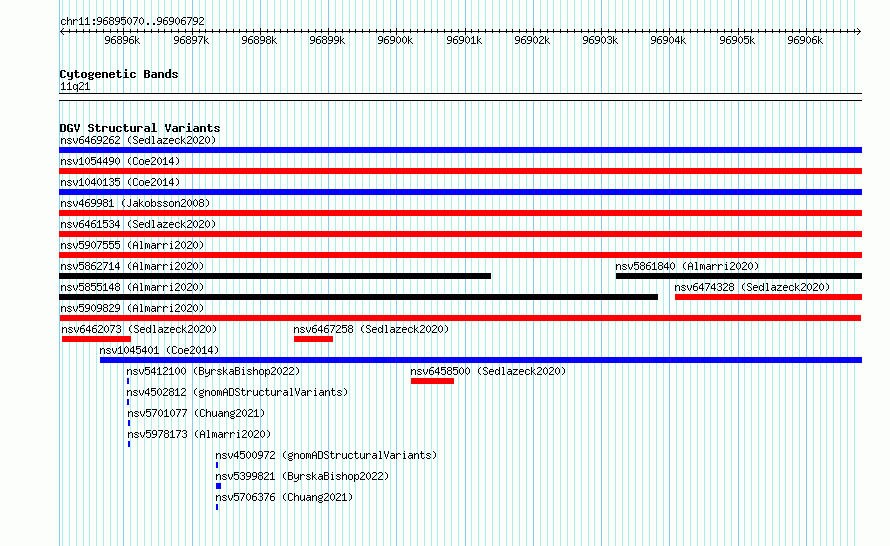Select the short red bar under nsv6467258
890x546 pixels.
(313, 339)
